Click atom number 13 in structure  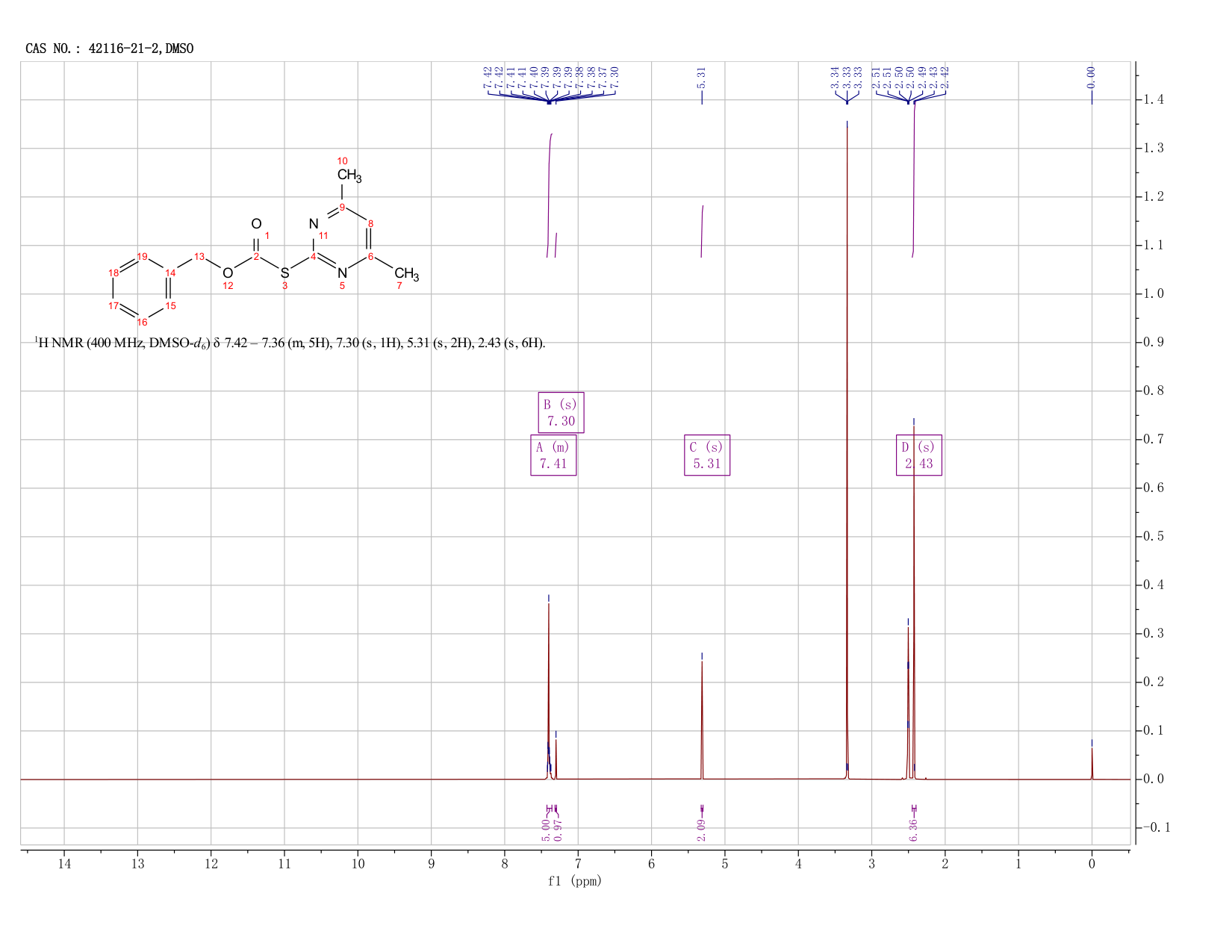pos(199,257)
